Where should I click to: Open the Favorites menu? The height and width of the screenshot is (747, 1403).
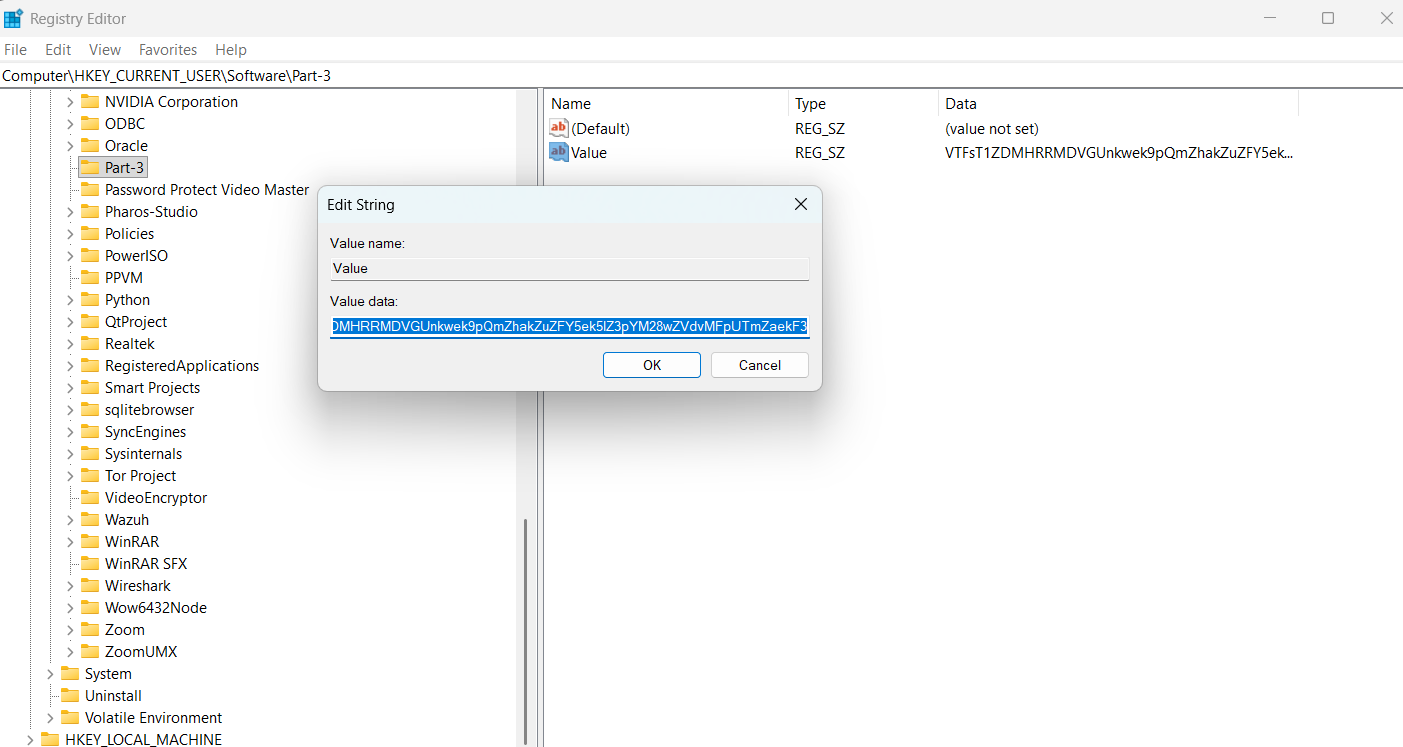coord(168,49)
